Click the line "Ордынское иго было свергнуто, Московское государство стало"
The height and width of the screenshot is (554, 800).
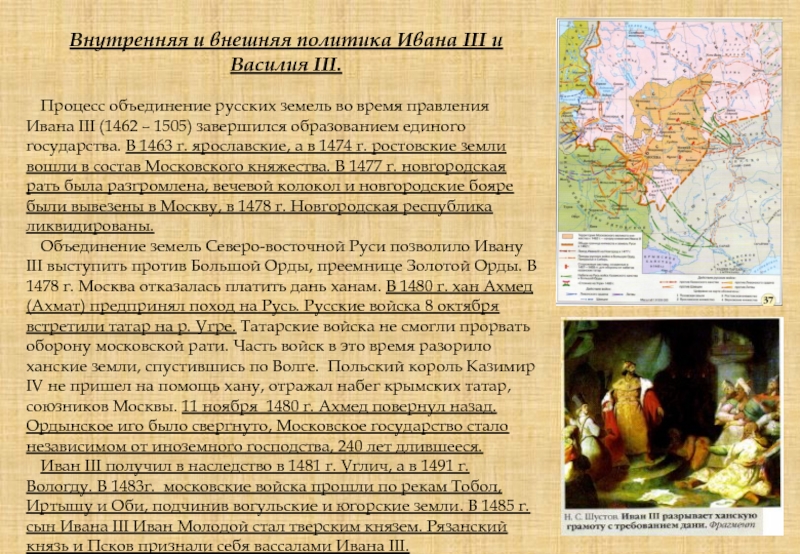(x=267, y=426)
